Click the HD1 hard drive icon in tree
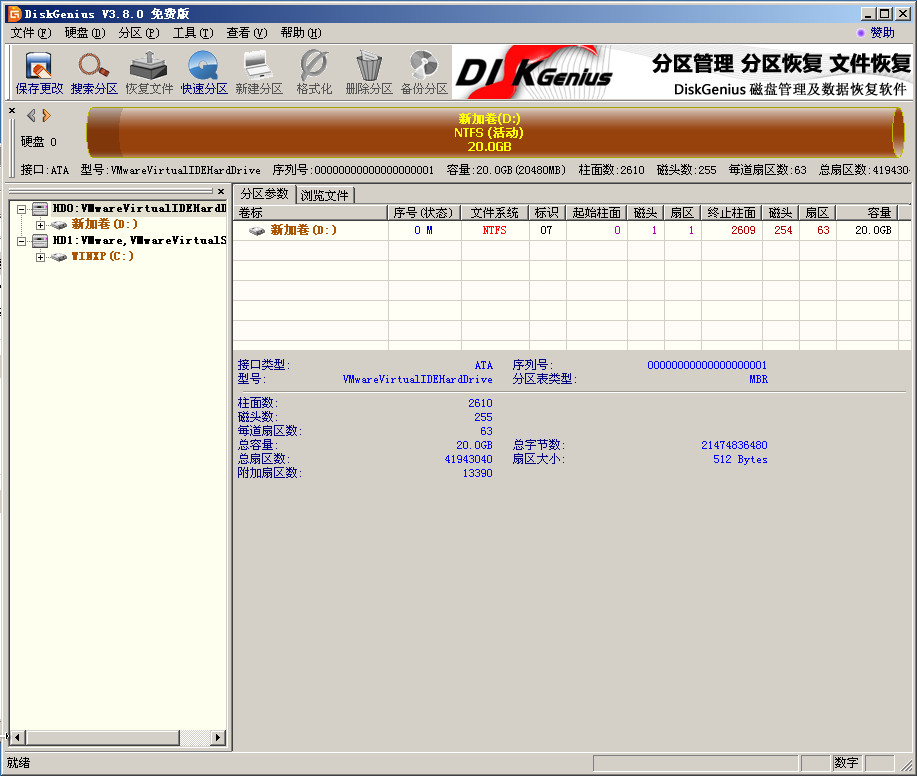 (40, 240)
